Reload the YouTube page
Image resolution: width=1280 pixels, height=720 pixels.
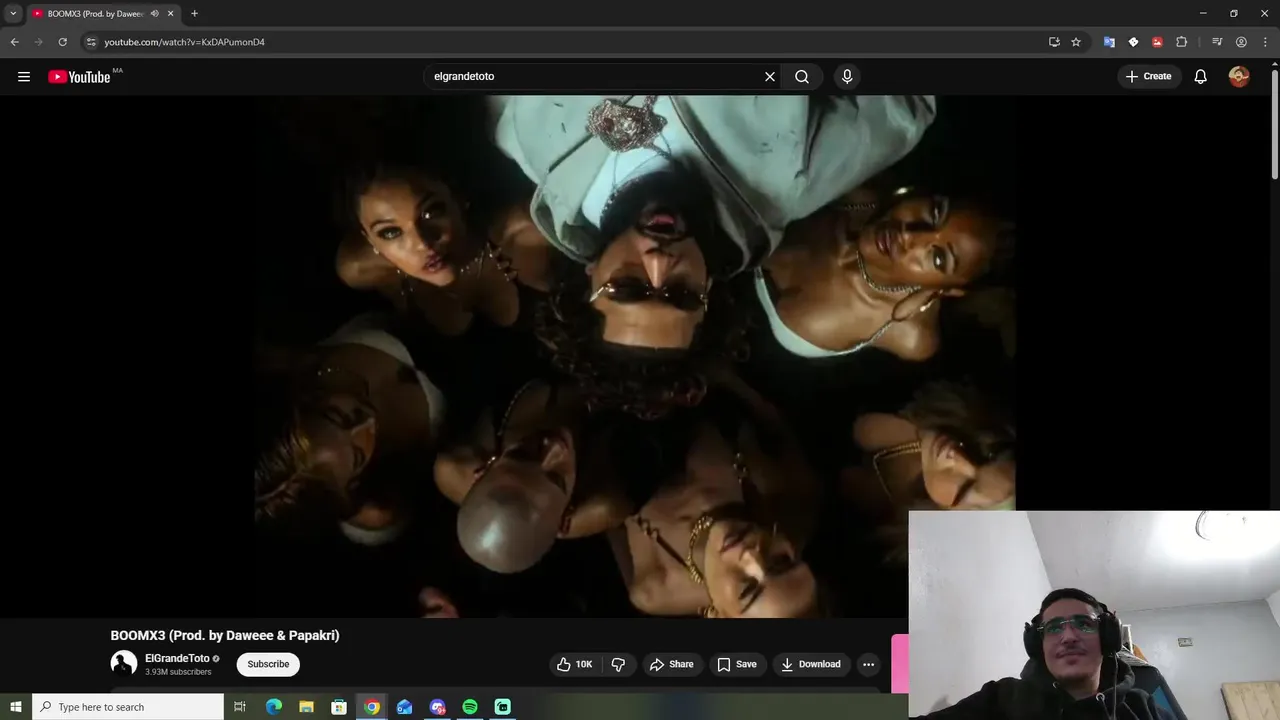tap(62, 42)
